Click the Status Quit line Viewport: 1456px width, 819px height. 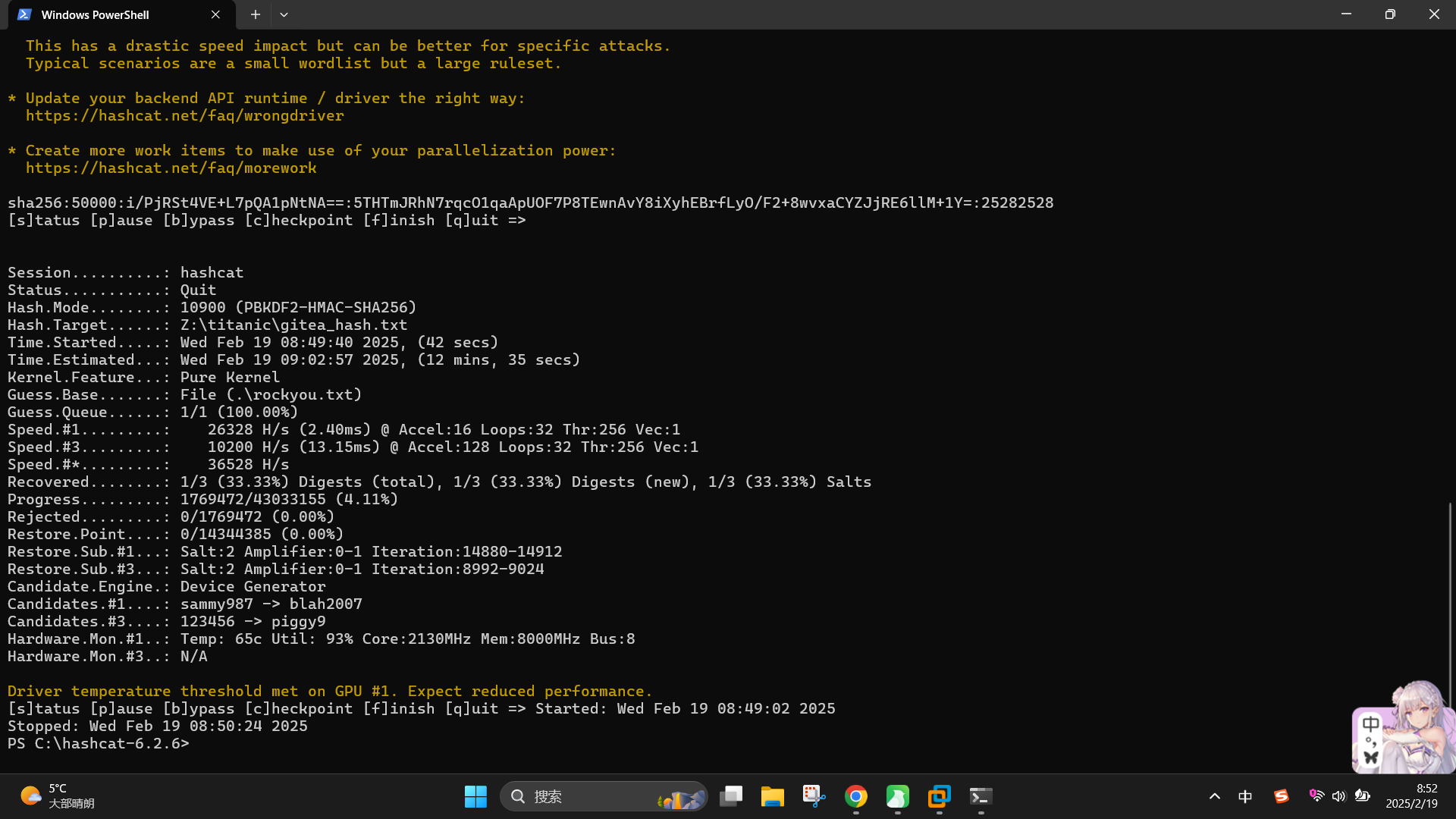point(111,290)
